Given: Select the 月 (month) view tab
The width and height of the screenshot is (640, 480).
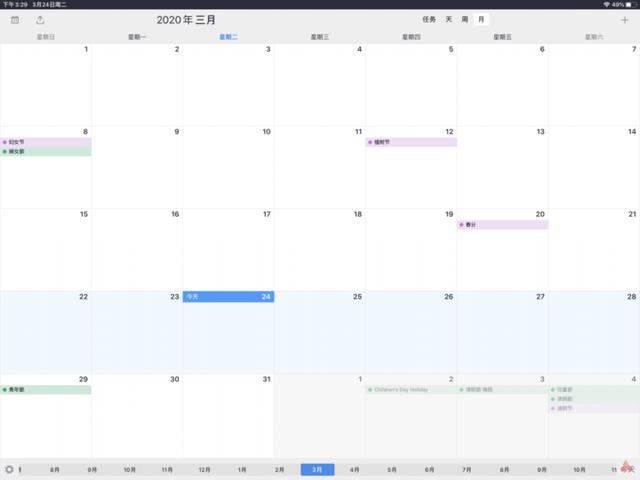Looking at the screenshot, I should pyautogui.click(x=481, y=19).
